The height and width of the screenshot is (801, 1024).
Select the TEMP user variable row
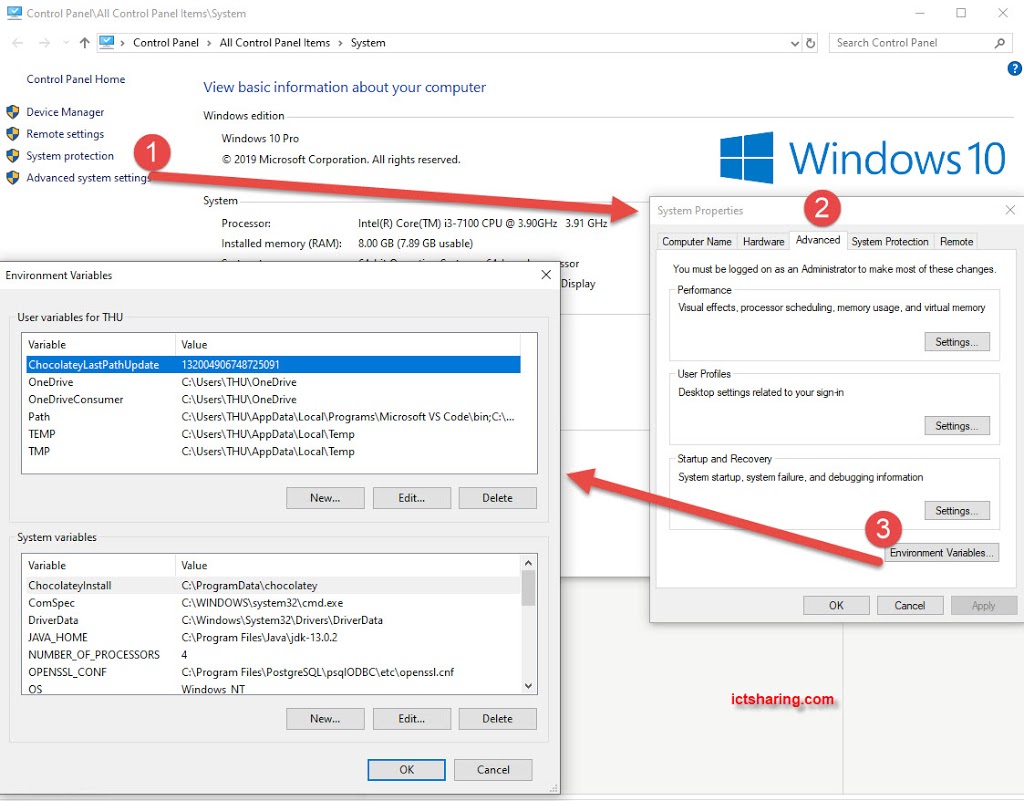coord(273,434)
